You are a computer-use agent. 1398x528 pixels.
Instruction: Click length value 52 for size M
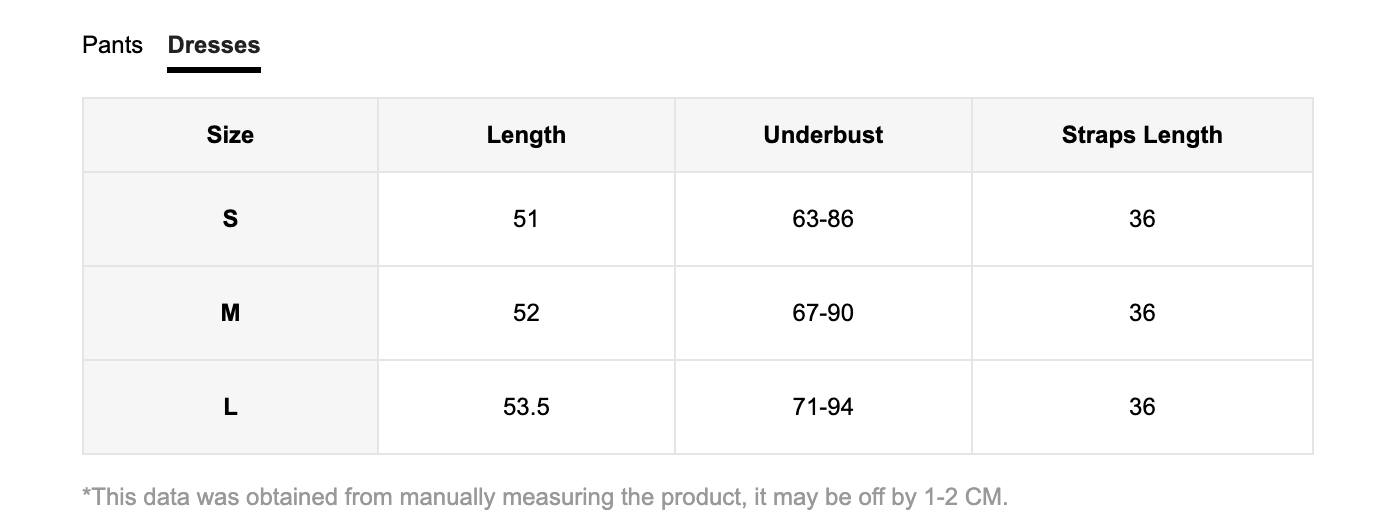[x=526, y=313]
